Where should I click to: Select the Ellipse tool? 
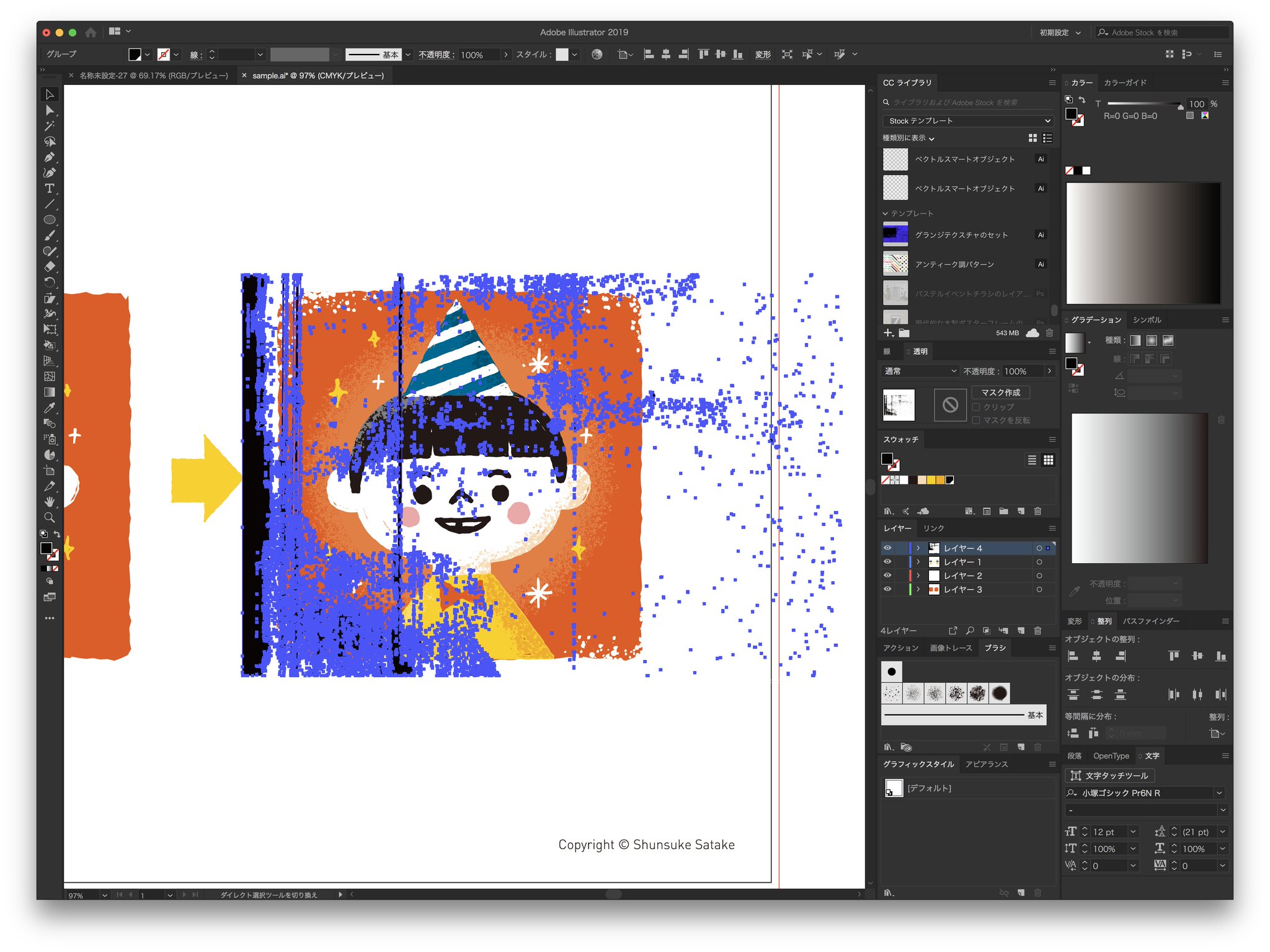click(x=50, y=220)
